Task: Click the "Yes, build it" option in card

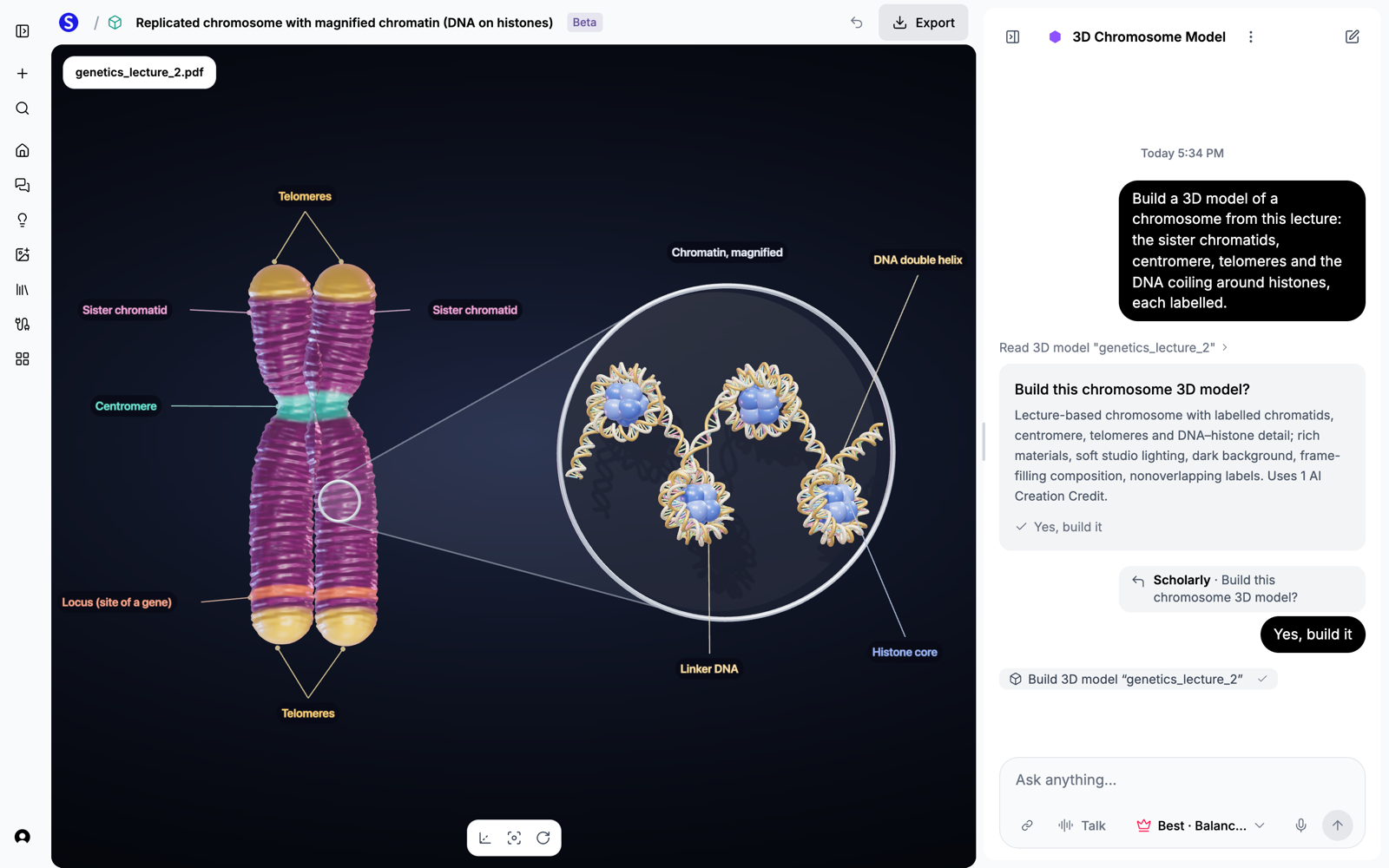Action: 1059,527
